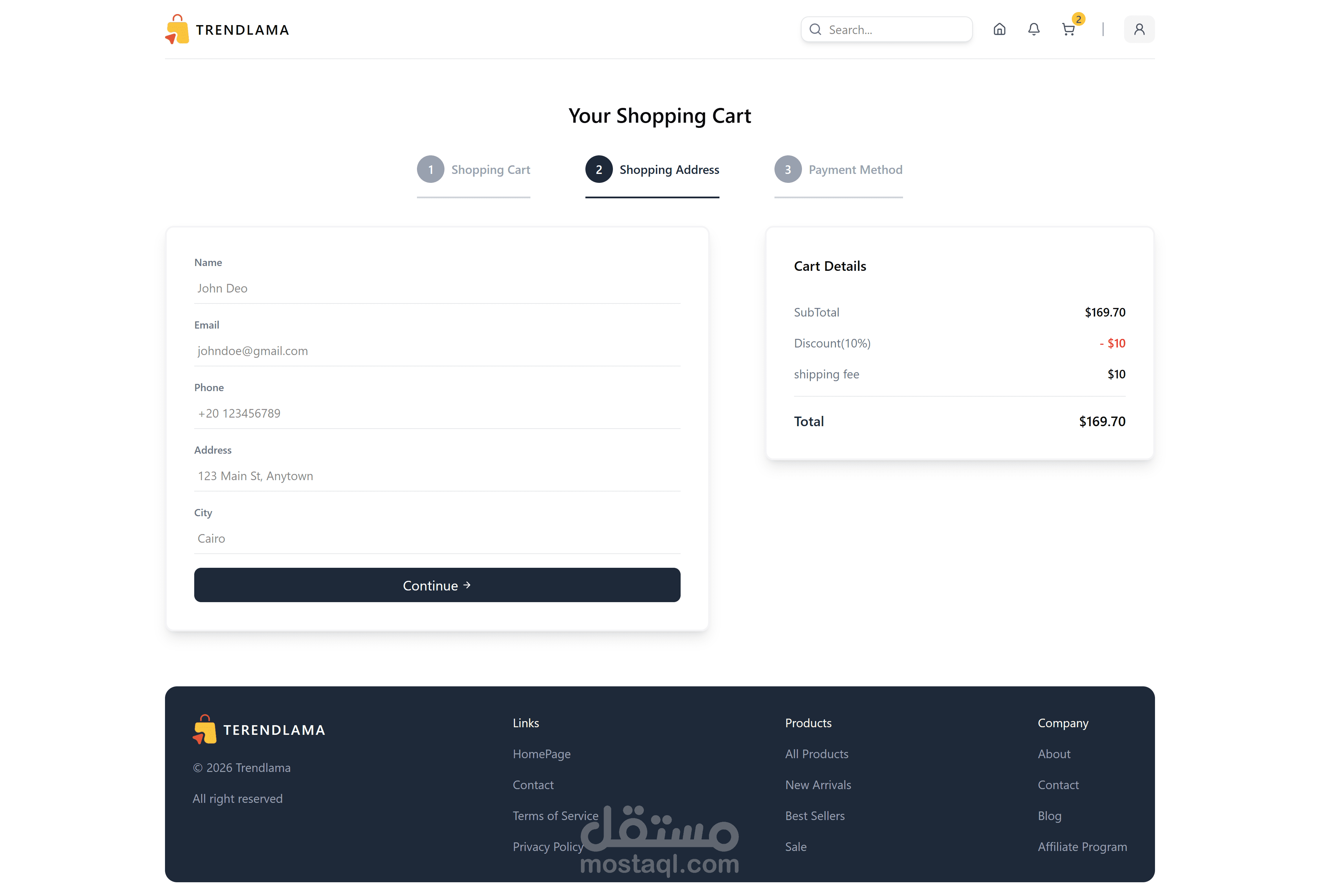This screenshot has height=896, width=1320.
Task: Focus the City input field
Action: 437,538
